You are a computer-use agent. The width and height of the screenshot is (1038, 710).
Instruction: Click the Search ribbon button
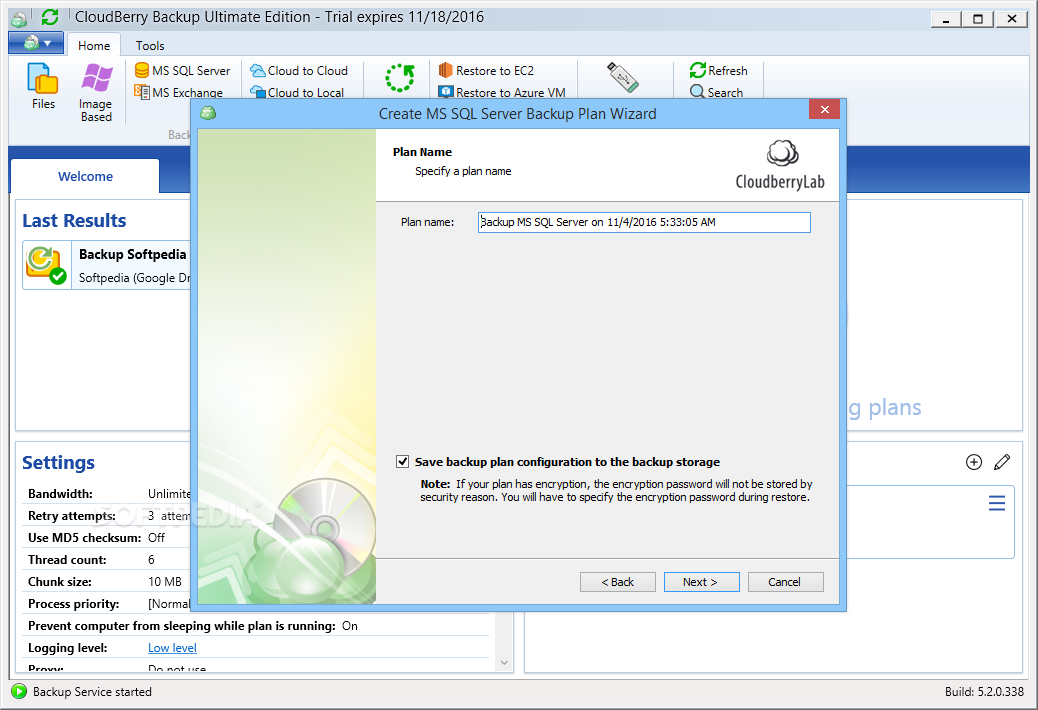(x=716, y=92)
